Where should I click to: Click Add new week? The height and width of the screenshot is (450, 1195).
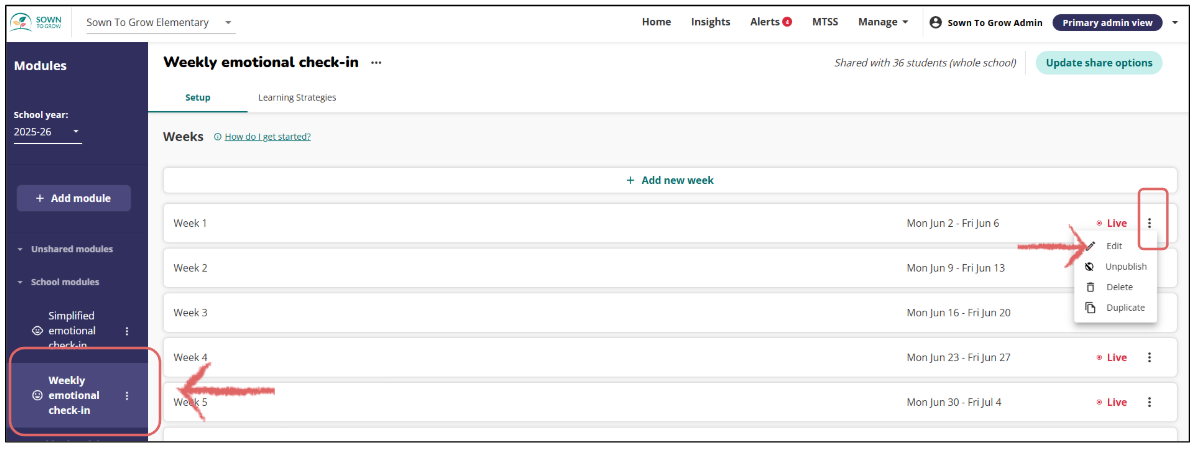coord(670,181)
